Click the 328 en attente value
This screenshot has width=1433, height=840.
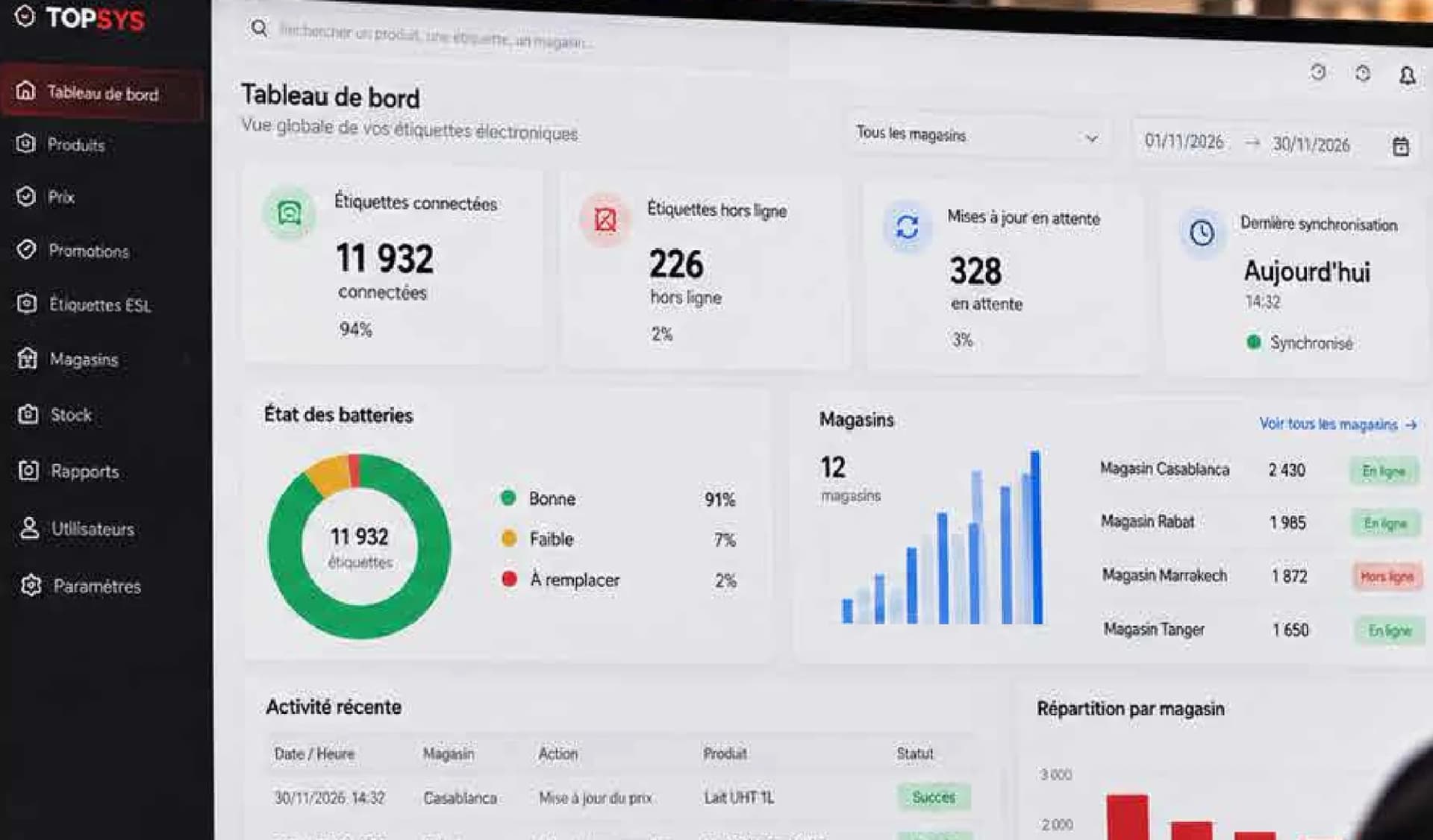[x=975, y=271]
